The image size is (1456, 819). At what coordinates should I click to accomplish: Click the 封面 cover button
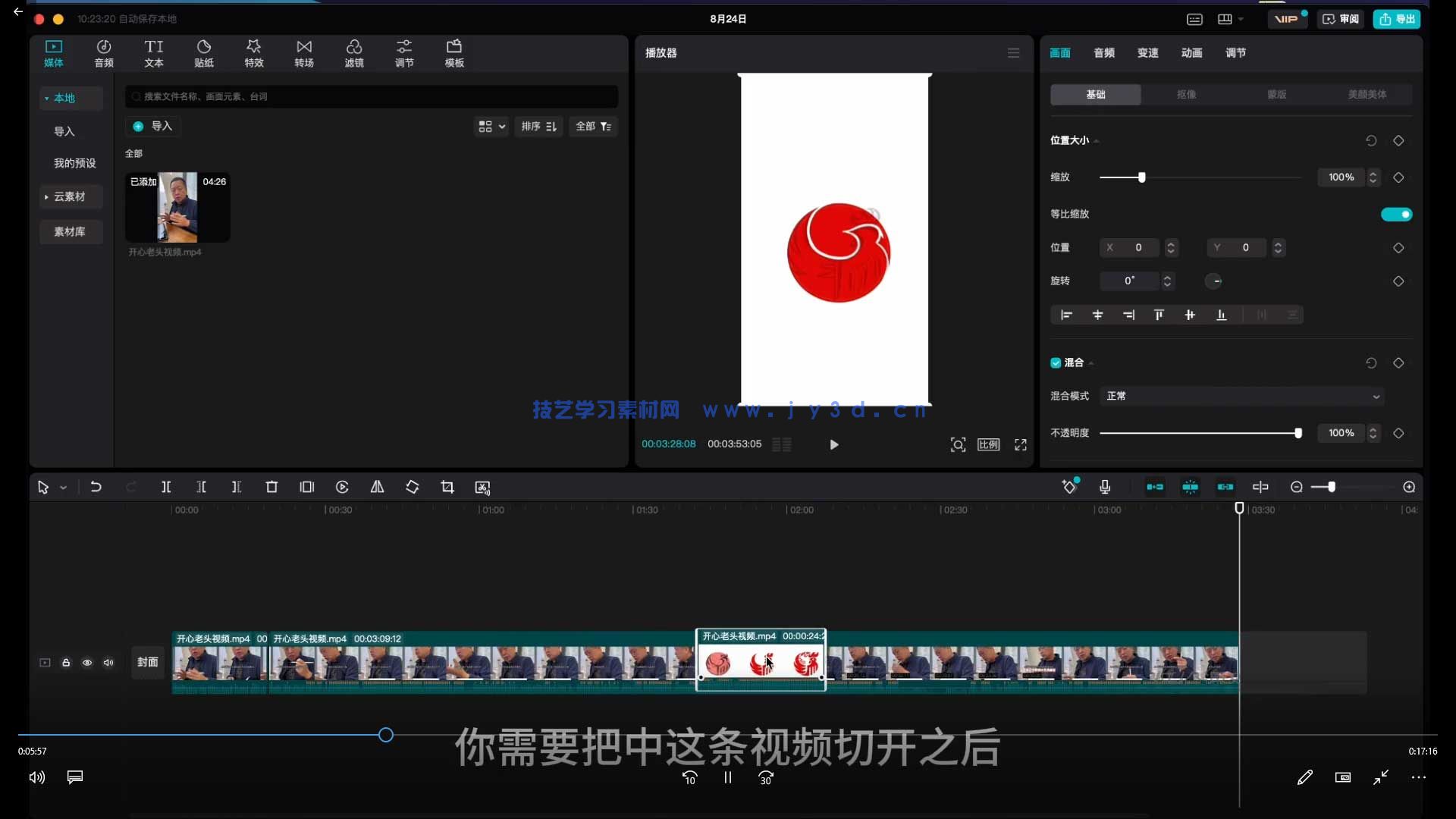coord(147,662)
